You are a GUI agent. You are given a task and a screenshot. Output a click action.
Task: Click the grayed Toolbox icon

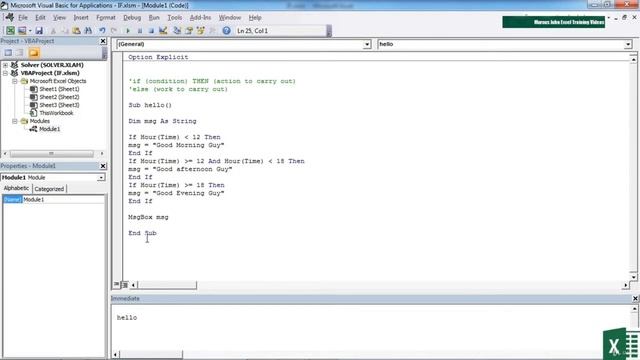(x=212, y=31)
